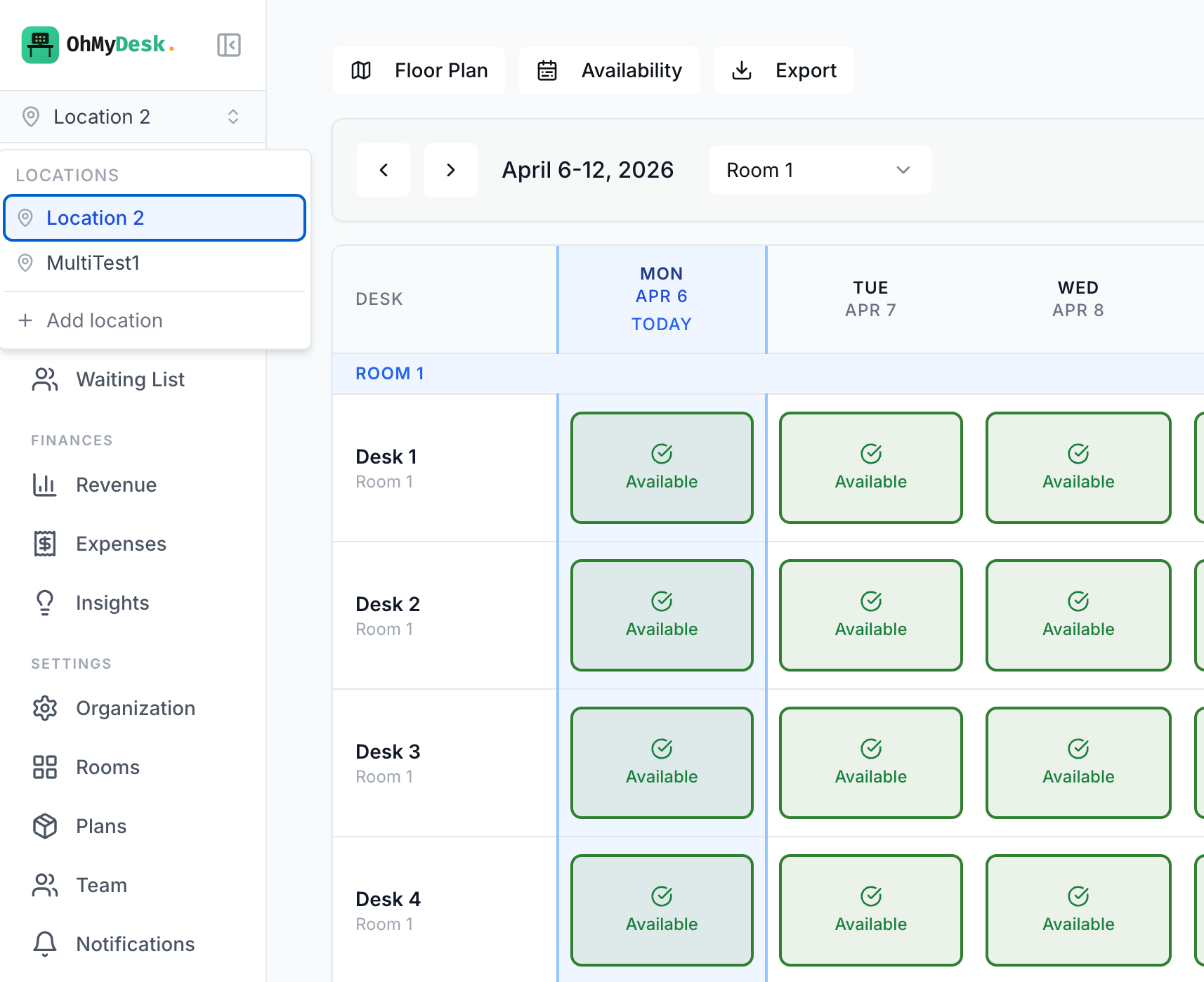The height and width of the screenshot is (982, 1204).
Task: Open the Insights page
Action: (112, 603)
